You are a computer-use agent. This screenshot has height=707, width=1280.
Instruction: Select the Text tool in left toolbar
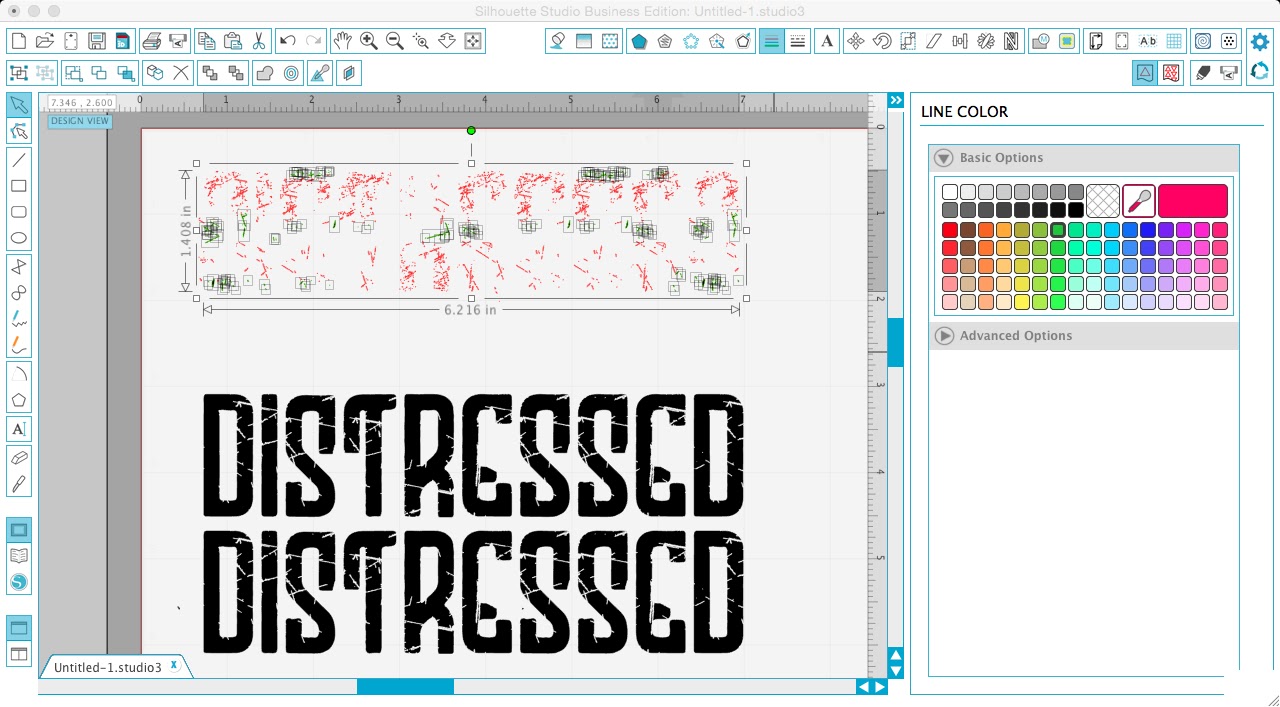18,428
